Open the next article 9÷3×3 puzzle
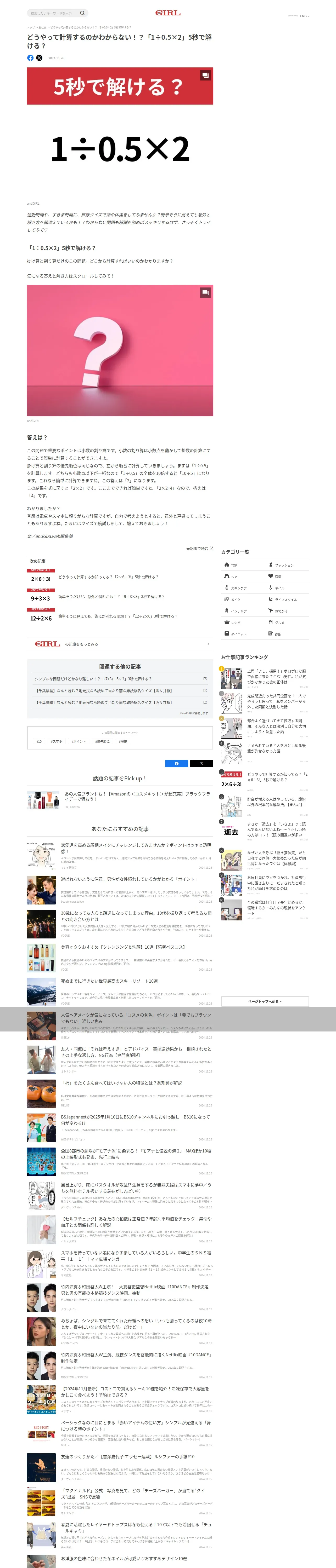 click(x=120, y=597)
